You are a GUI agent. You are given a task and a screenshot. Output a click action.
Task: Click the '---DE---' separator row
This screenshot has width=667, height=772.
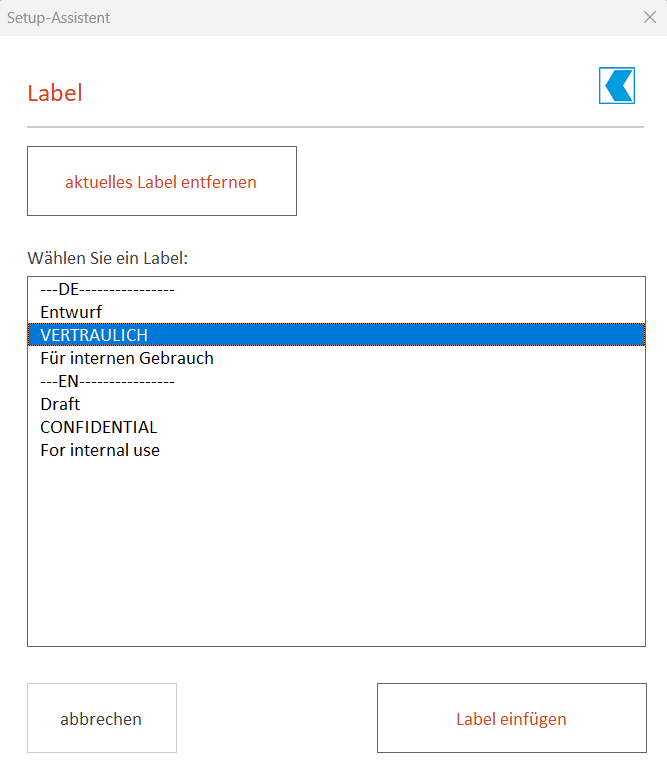(x=336, y=289)
